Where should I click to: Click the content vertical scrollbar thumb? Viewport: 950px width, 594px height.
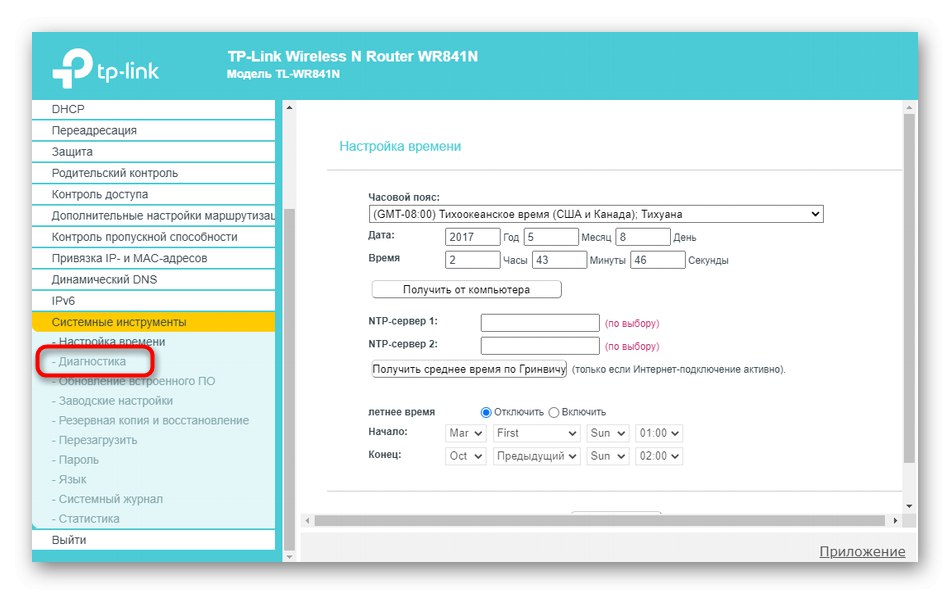click(909, 289)
